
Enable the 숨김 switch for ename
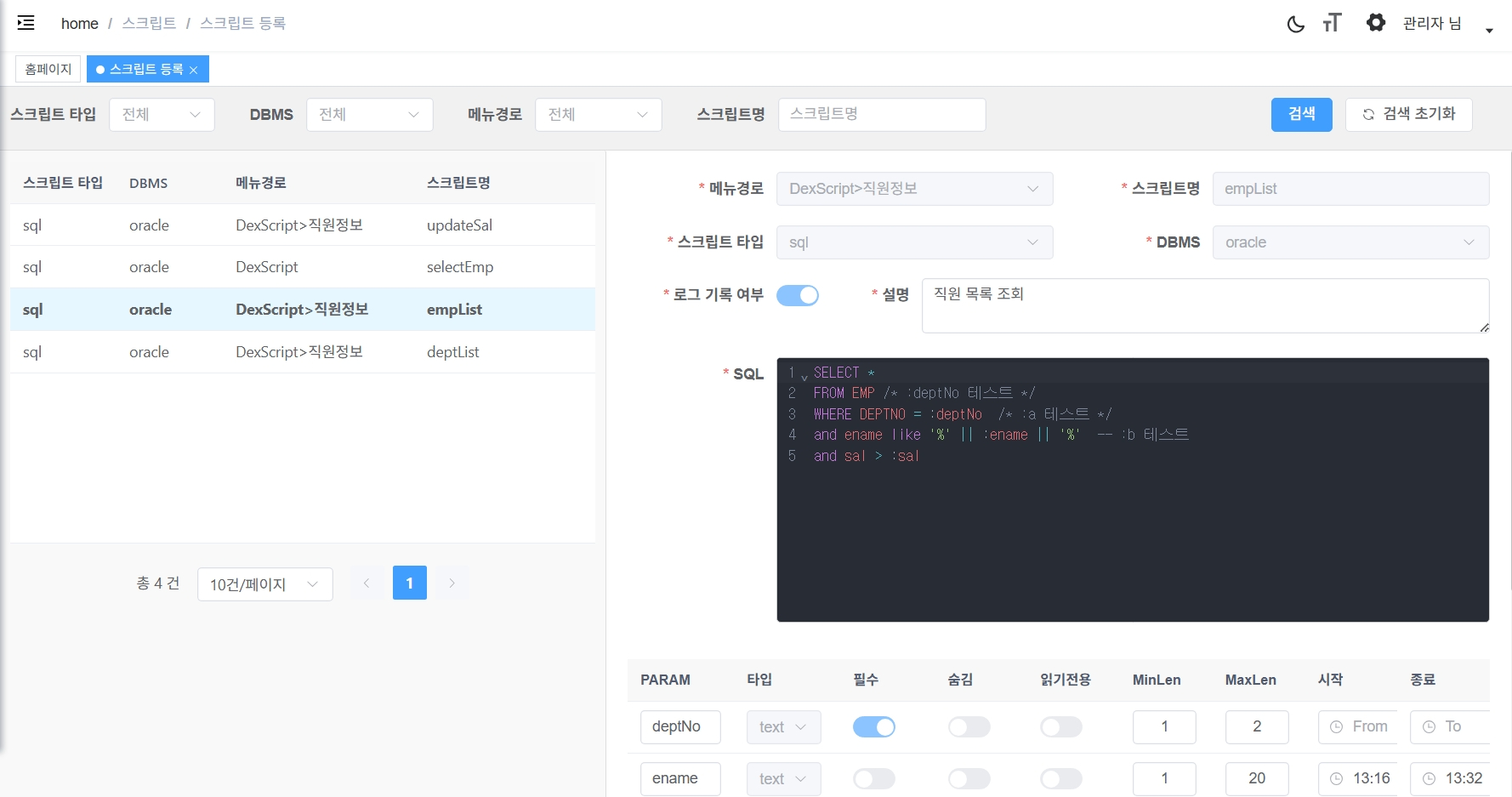(969, 779)
